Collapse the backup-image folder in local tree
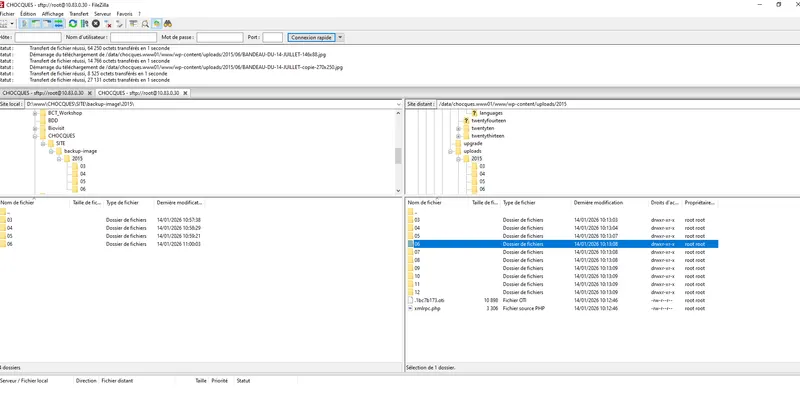Image resolution: width=800 pixels, height=418 pixels. click(51, 152)
